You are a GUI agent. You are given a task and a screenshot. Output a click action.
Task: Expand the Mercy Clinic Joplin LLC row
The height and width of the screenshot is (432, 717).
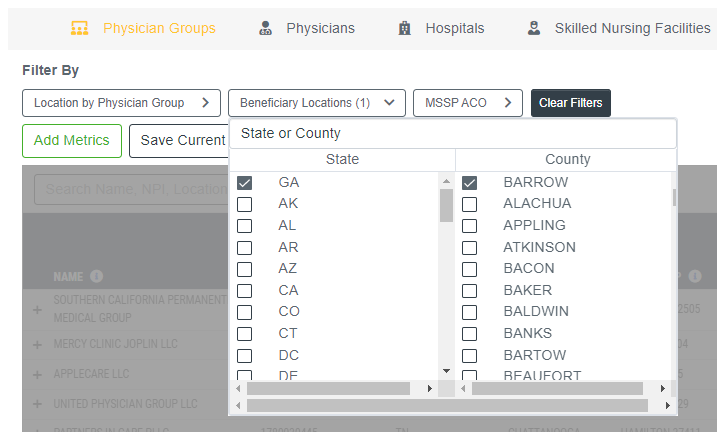37,345
